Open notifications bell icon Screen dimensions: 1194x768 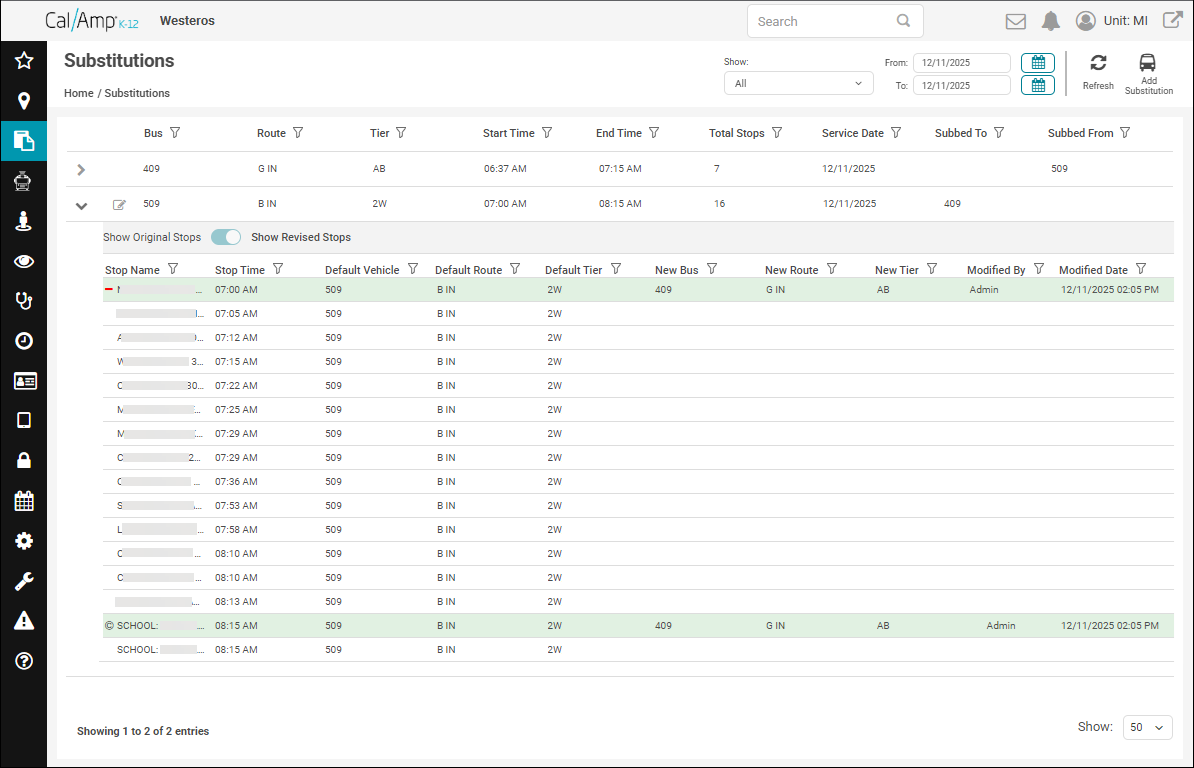(1051, 21)
